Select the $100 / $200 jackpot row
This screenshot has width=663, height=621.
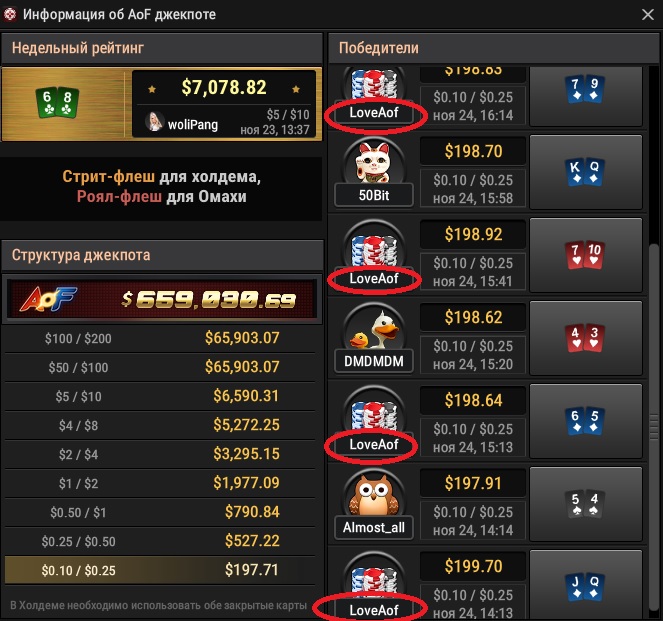click(x=160, y=338)
